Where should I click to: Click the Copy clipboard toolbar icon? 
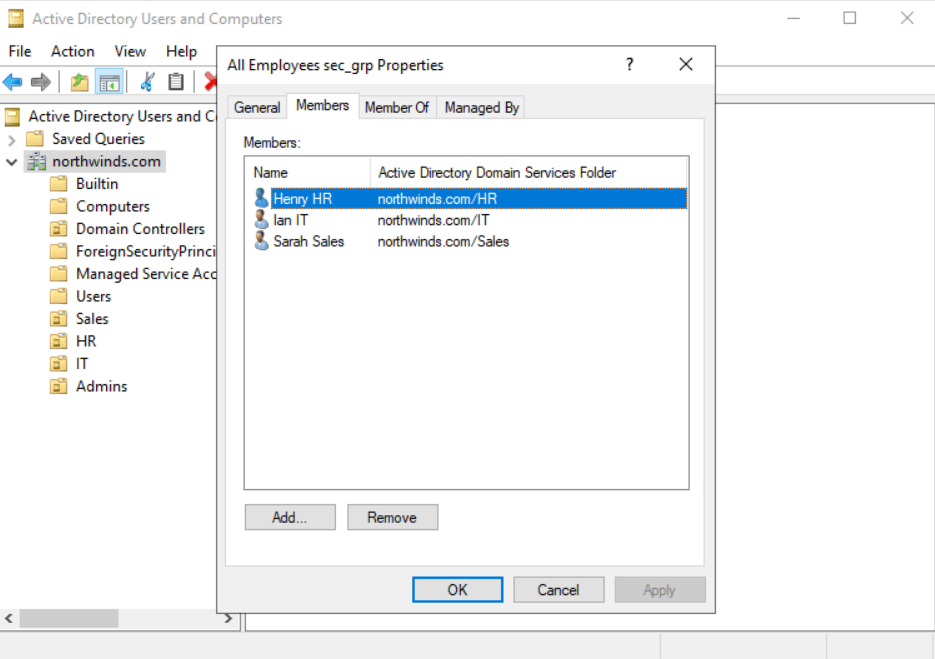(176, 82)
